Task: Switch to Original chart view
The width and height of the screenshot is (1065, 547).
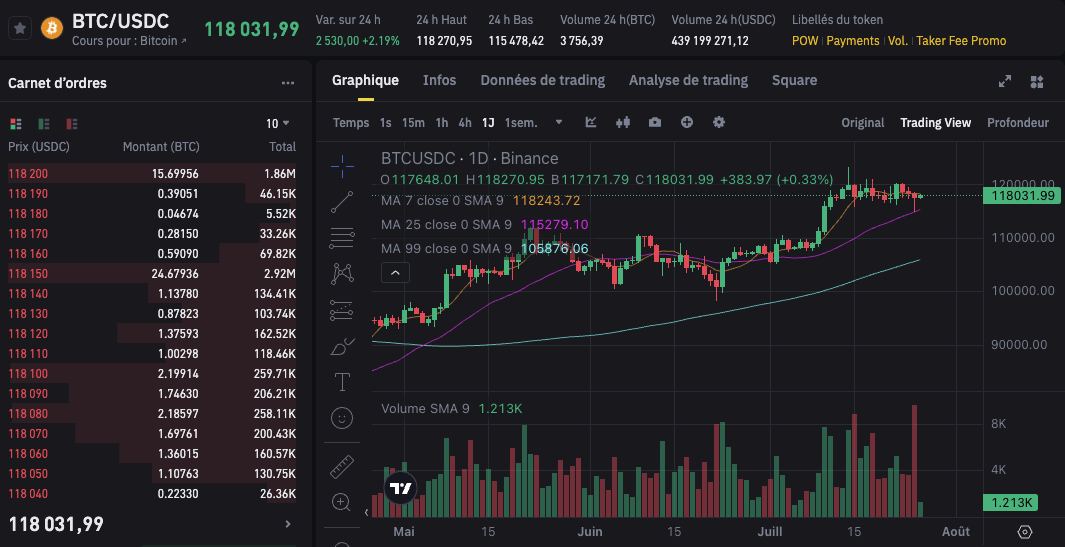Action: pyautogui.click(x=863, y=123)
